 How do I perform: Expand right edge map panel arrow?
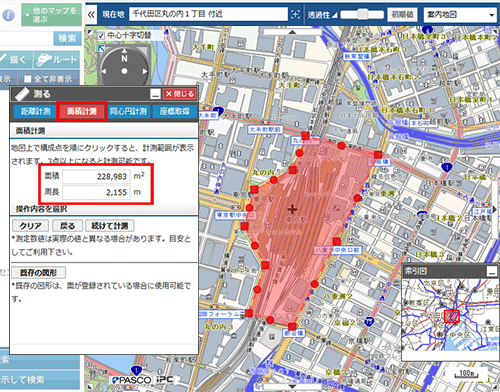click(495, 209)
